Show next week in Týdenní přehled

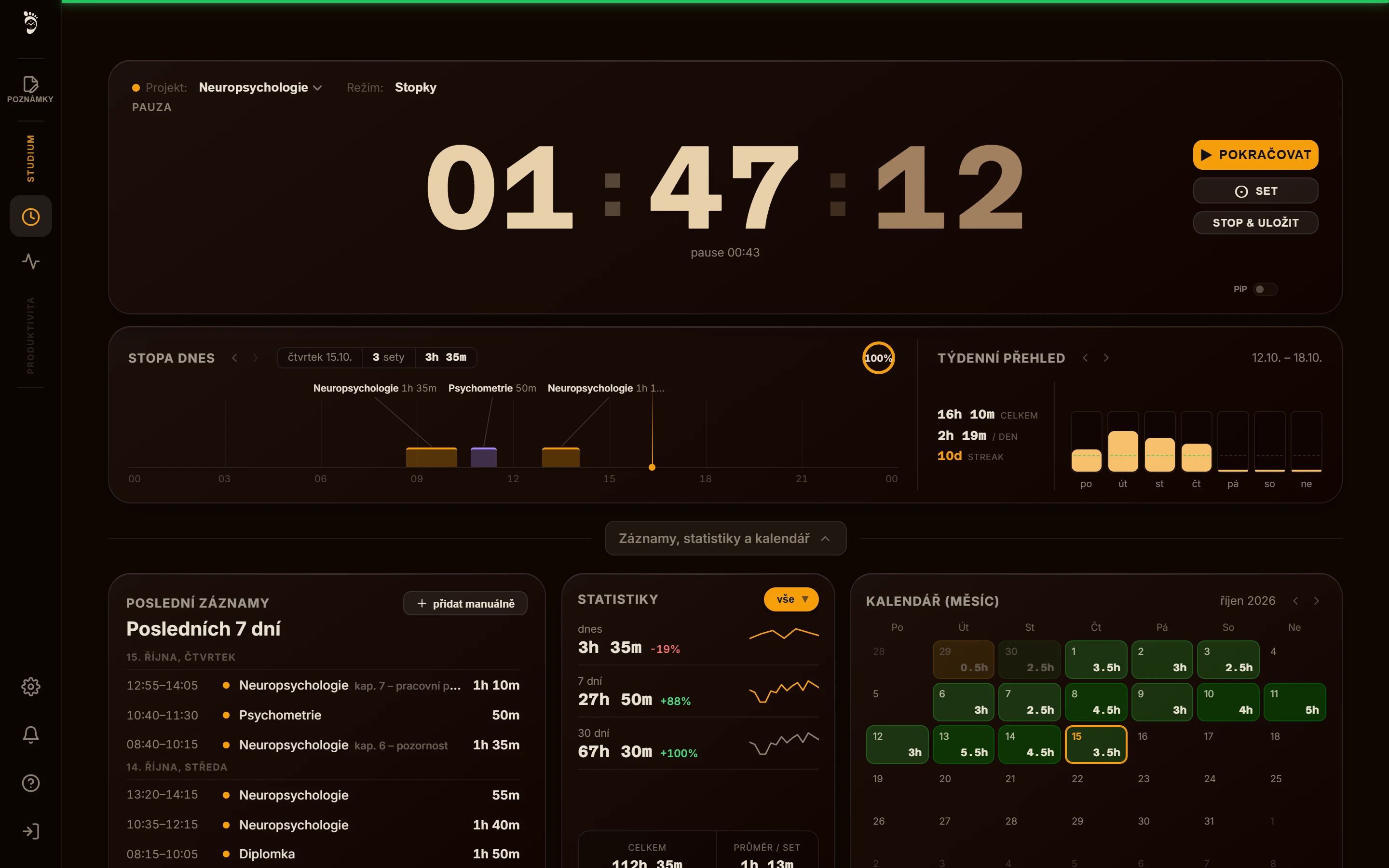tap(1106, 358)
